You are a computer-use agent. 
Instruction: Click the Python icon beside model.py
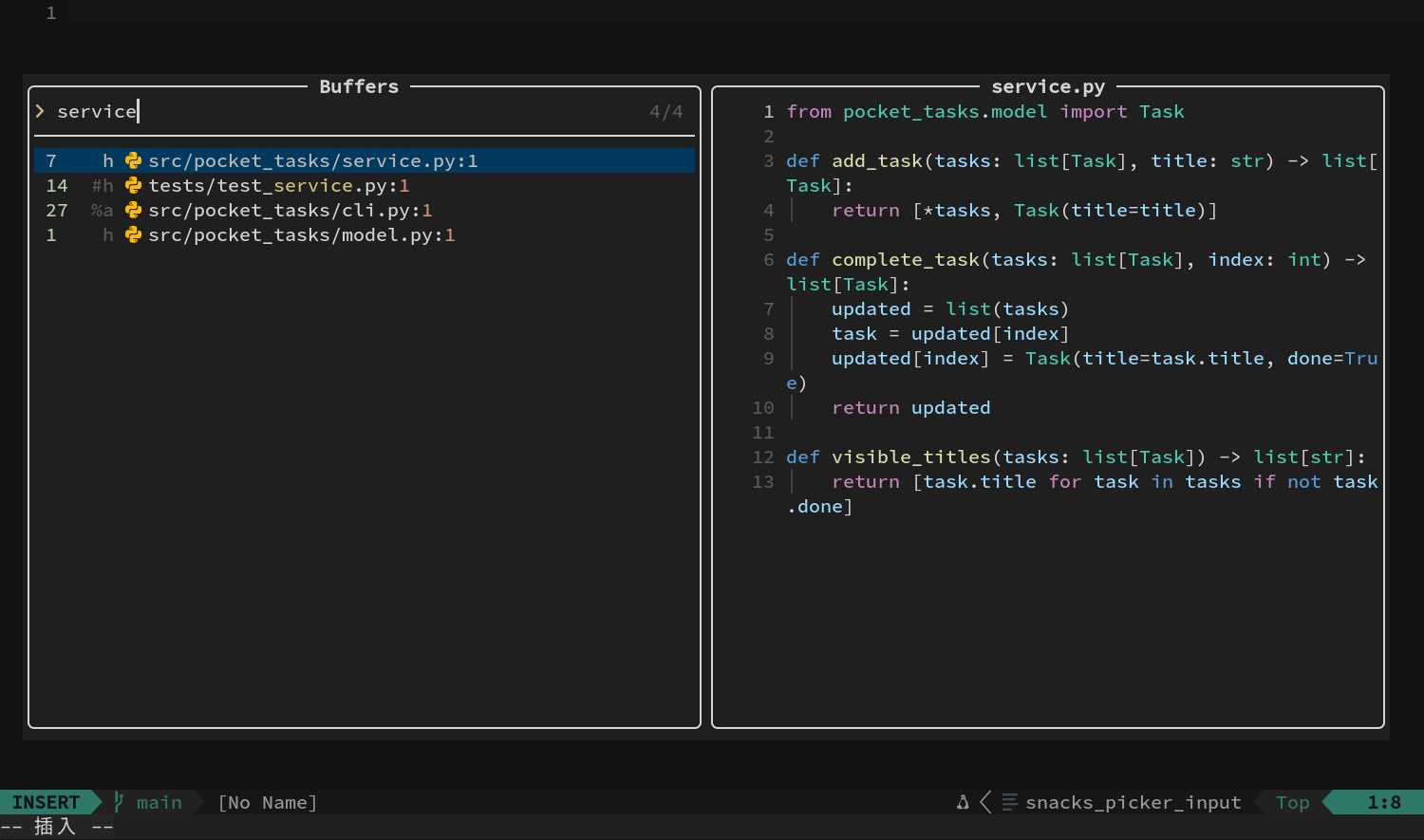133,234
